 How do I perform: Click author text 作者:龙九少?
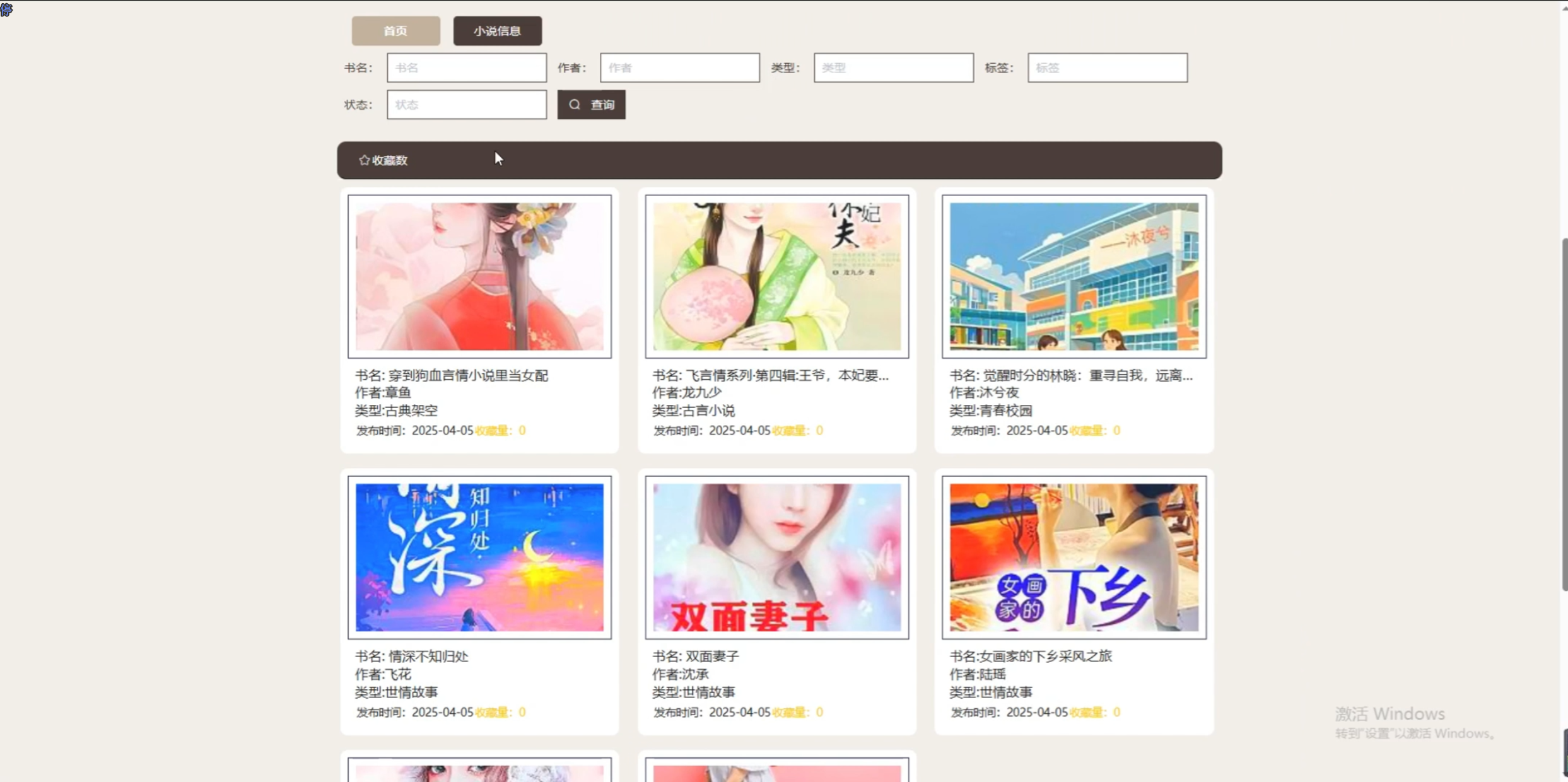click(687, 393)
